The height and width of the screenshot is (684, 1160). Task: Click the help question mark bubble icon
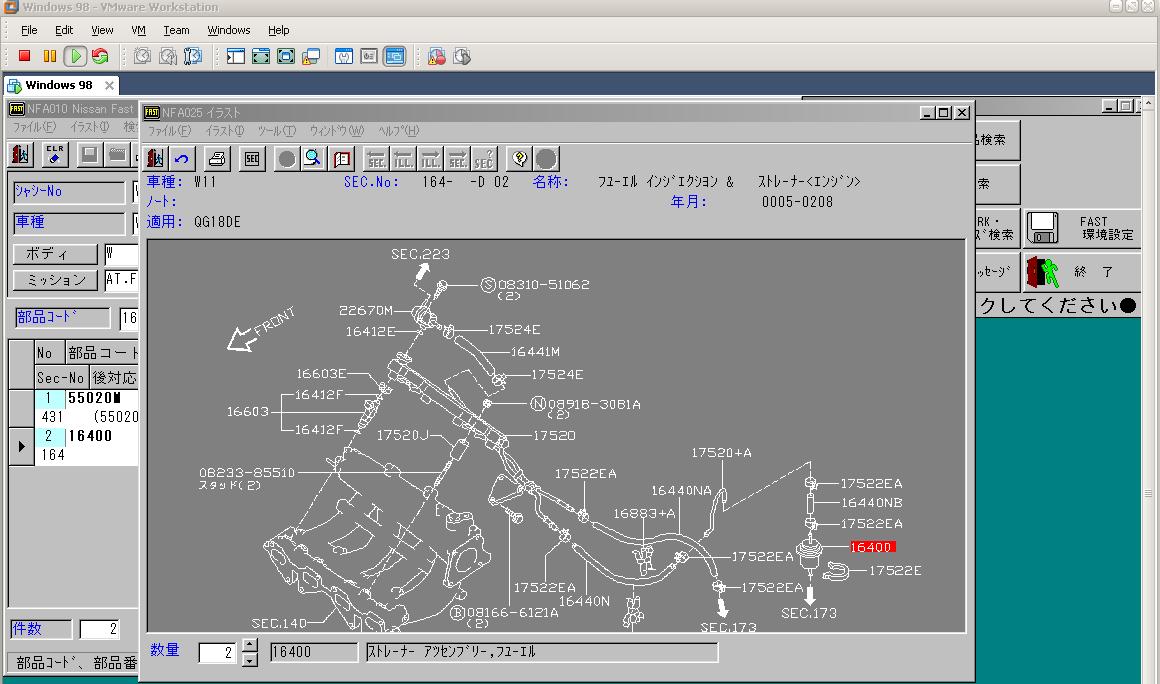click(518, 158)
